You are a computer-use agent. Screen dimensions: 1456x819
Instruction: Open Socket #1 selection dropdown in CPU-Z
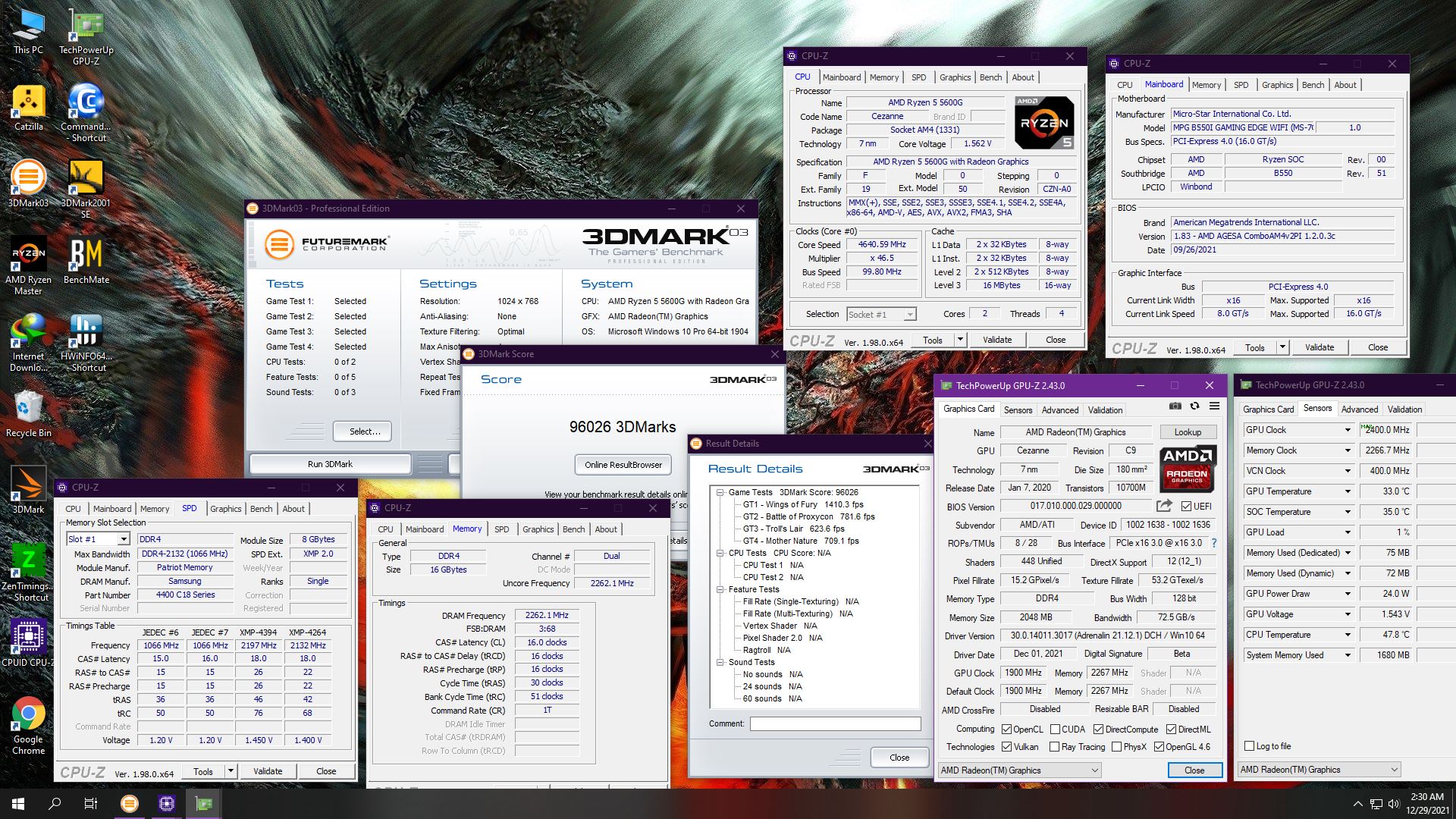point(881,314)
